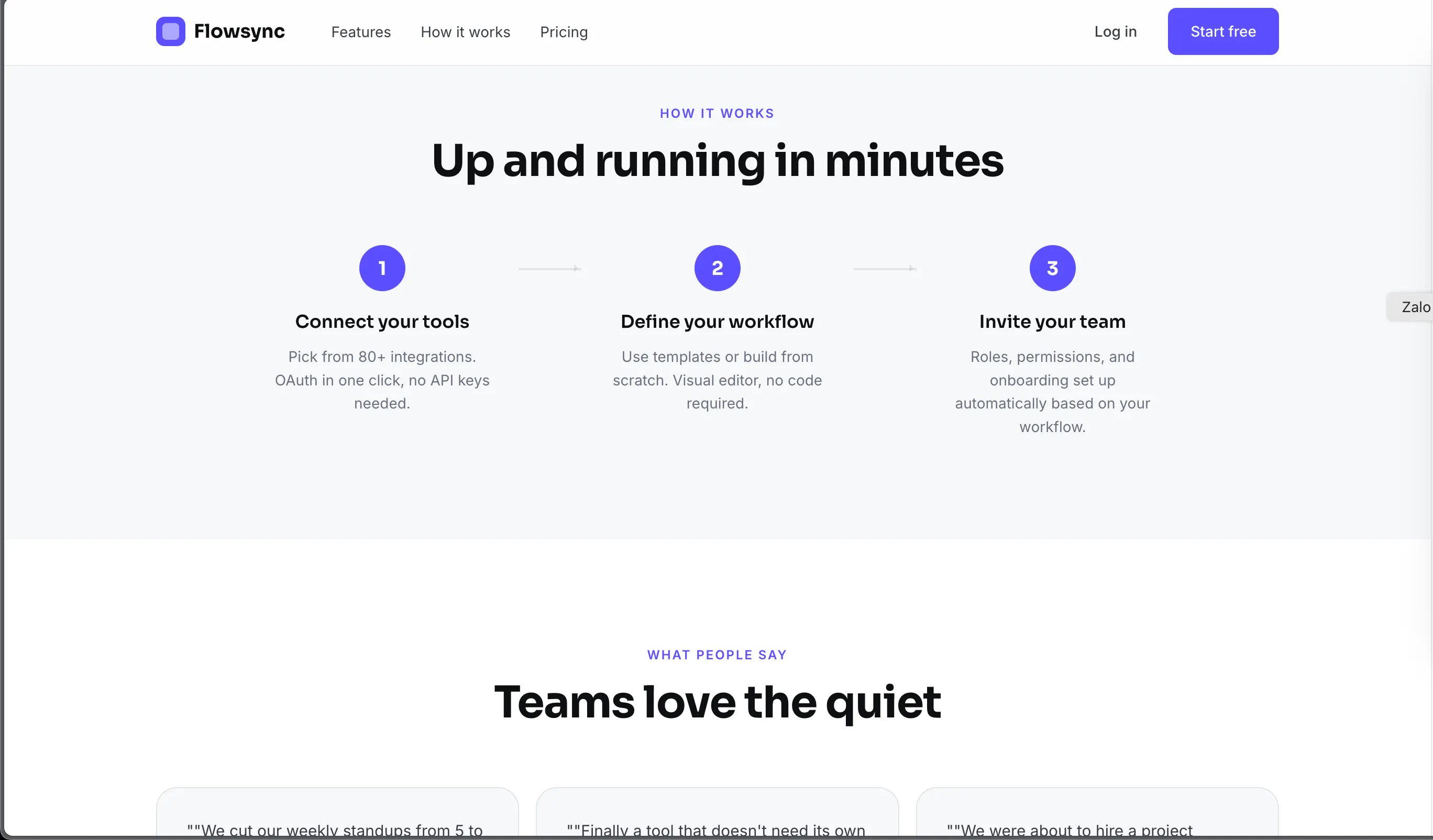Click the Invite your team heading
This screenshot has height=840, width=1433.
[1052, 322]
